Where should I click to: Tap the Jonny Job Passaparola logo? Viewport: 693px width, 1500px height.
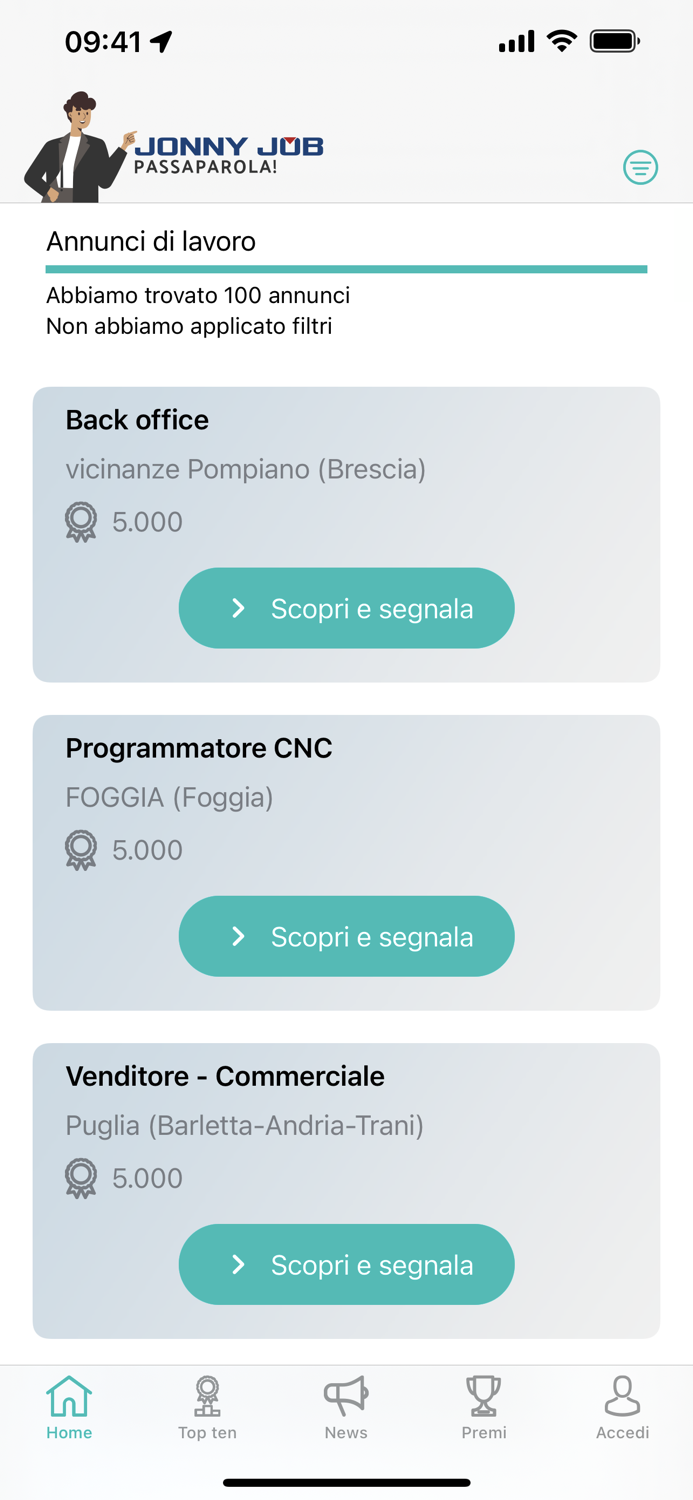click(x=175, y=150)
